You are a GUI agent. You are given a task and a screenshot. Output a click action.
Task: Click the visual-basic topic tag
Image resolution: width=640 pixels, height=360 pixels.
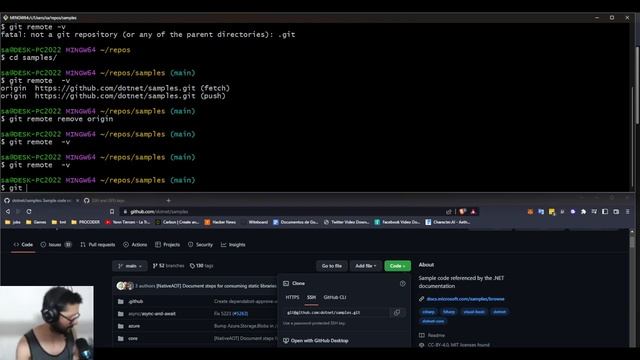474,312
